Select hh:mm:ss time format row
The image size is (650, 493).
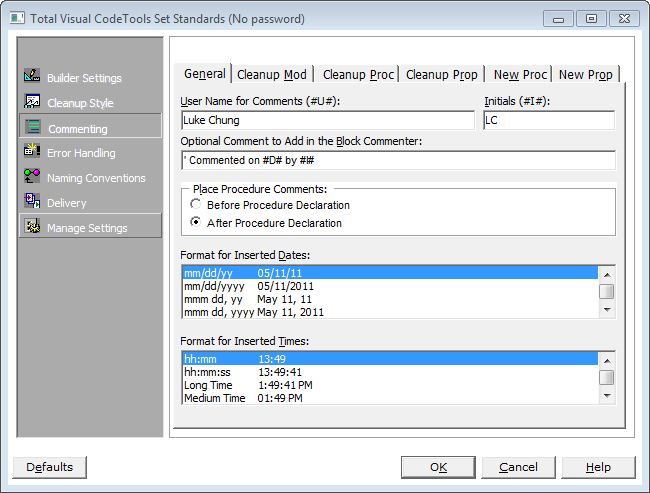point(390,372)
